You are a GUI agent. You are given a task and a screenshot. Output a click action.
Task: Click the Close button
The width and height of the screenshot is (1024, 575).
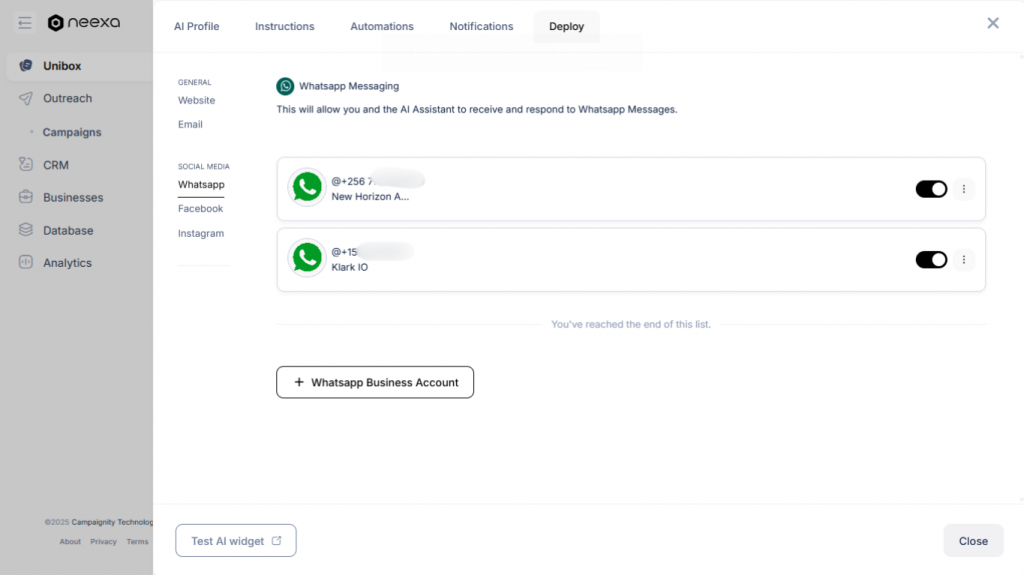[973, 541]
